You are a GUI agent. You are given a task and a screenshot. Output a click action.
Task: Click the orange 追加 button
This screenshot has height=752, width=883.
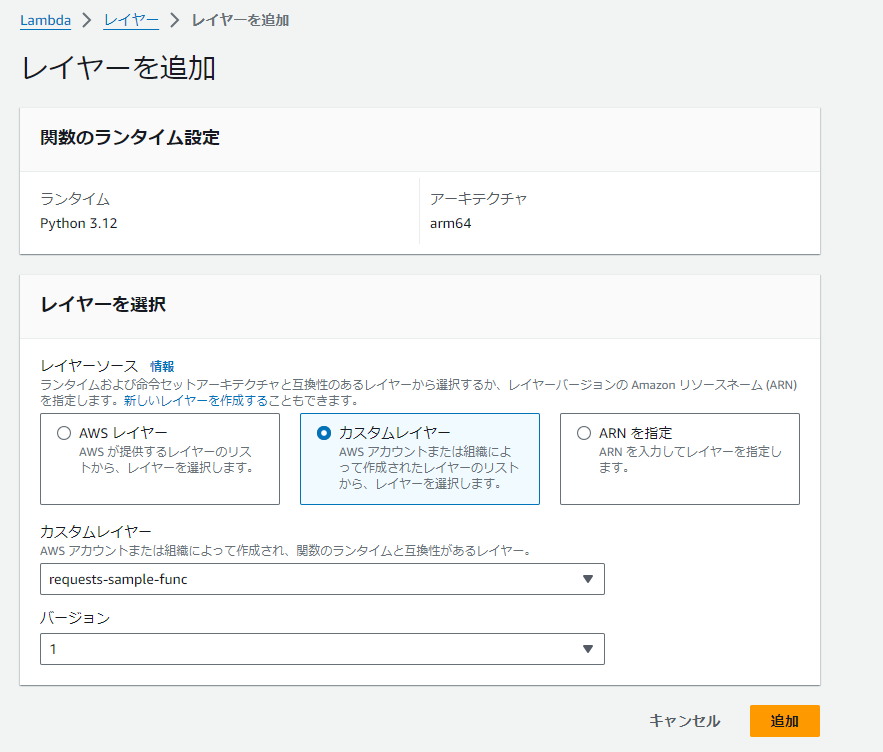coord(784,721)
